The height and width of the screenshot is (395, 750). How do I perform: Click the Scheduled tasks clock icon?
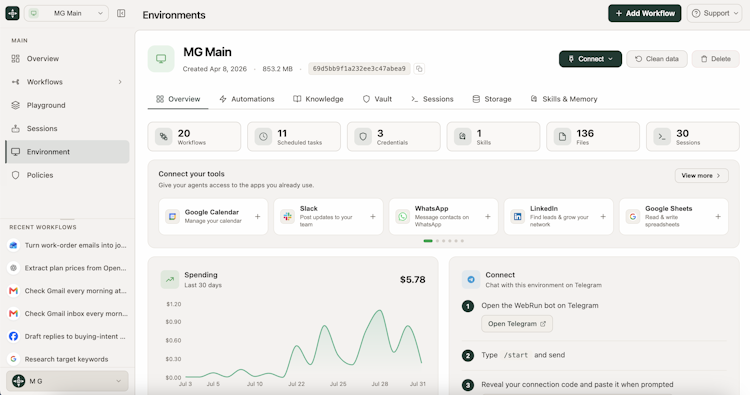click(263, 137)
